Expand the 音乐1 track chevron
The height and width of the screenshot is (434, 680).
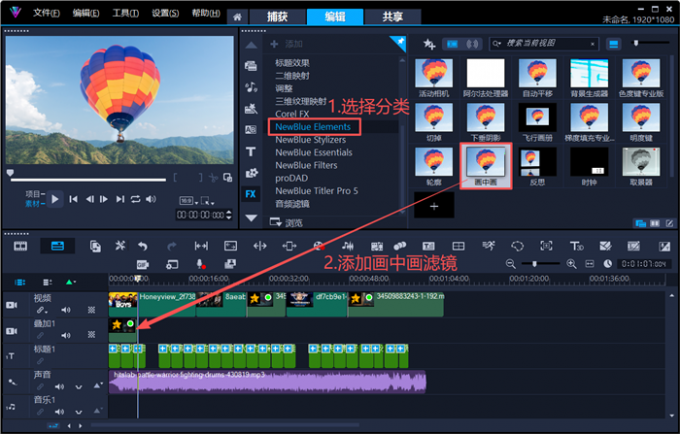(x=78, y=412)
